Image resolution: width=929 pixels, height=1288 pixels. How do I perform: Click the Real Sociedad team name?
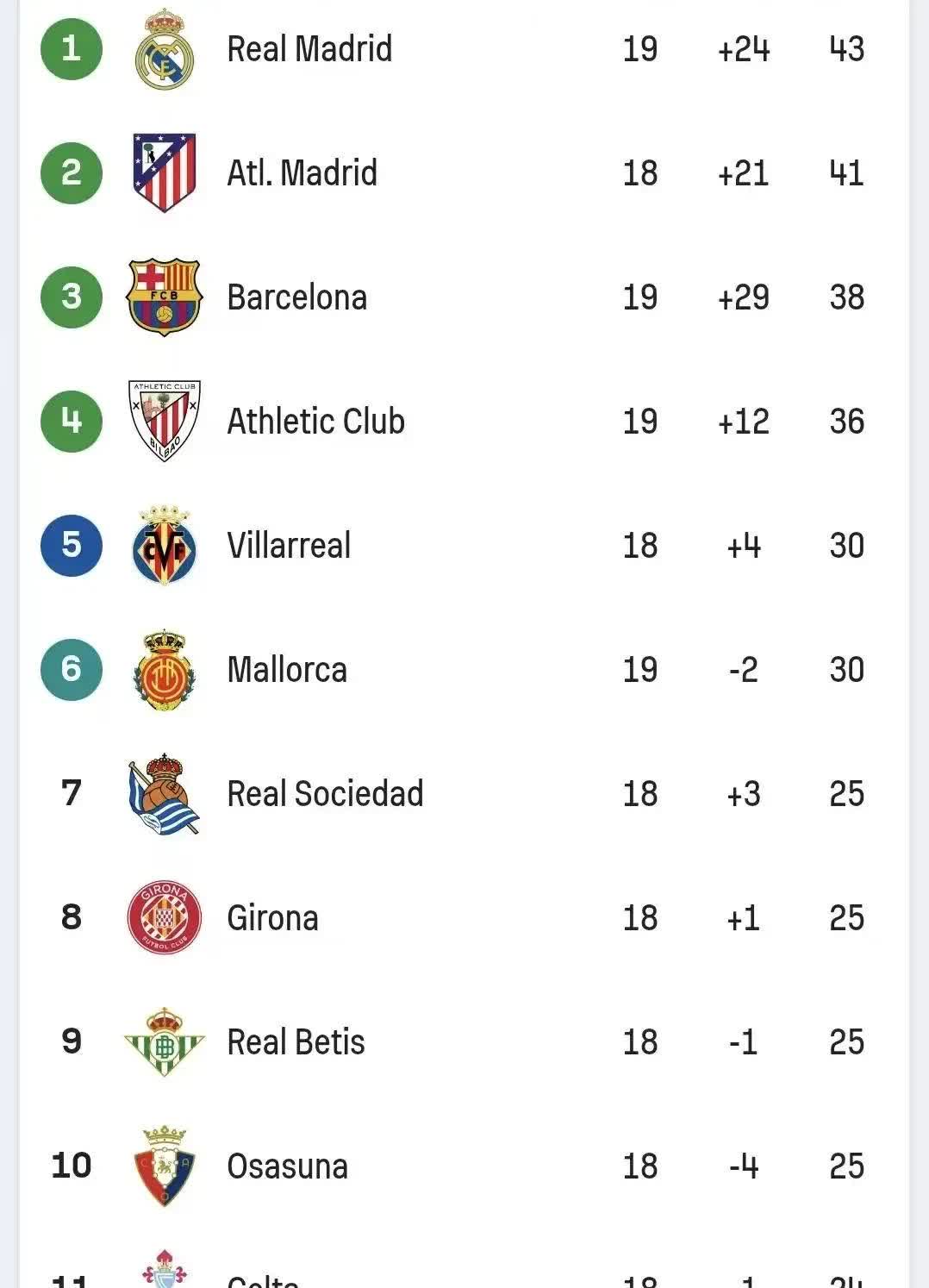[325, 794]
